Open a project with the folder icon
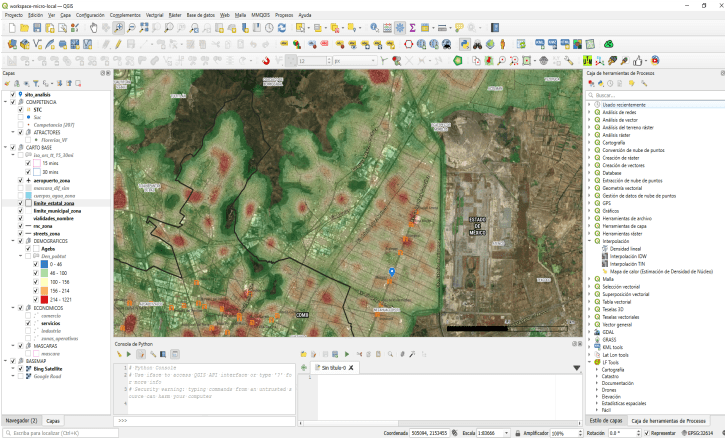 25,28
